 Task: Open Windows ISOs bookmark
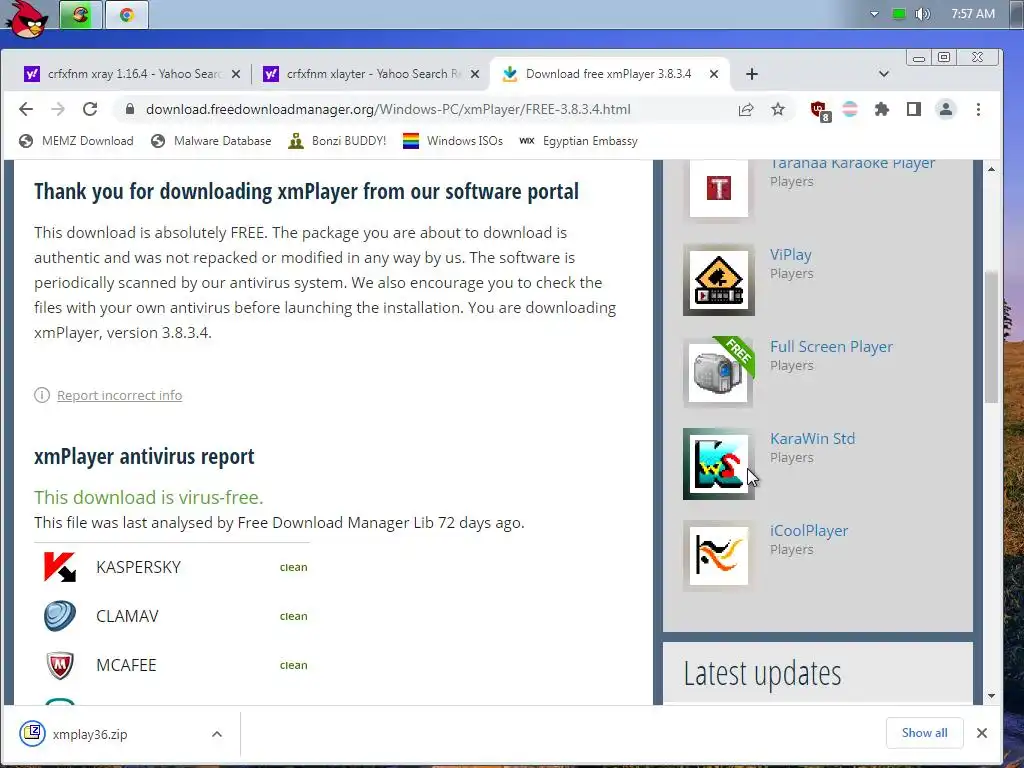[x=453, y=141]
